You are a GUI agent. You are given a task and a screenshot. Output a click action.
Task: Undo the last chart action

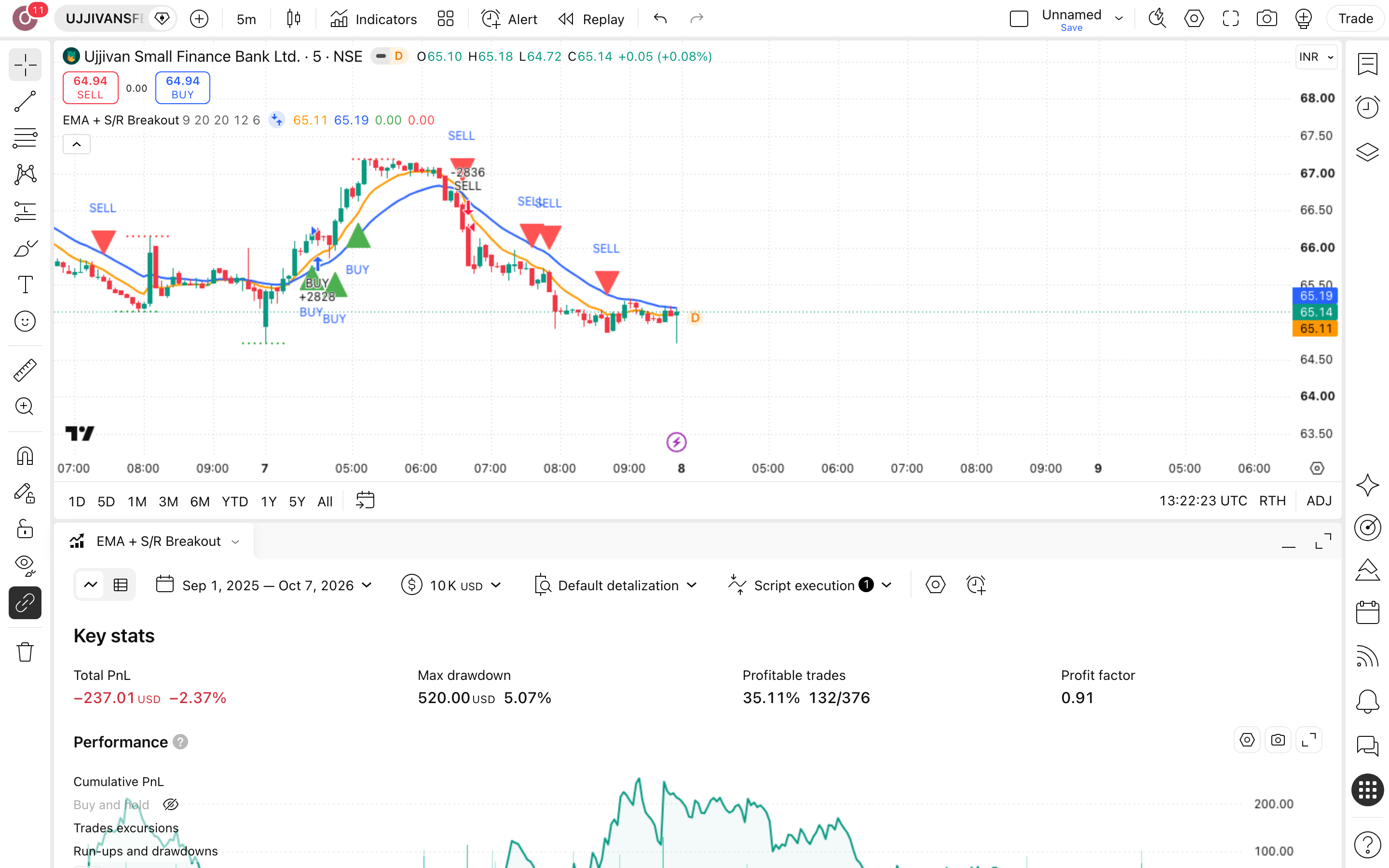[660, 19]
